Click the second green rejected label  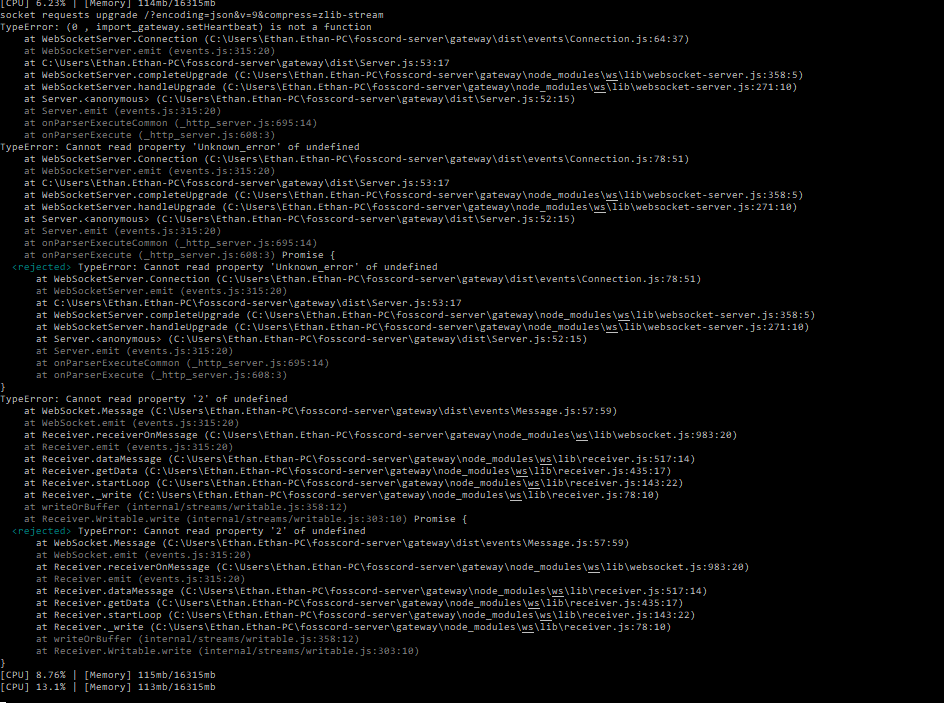[x=41, y=531]
